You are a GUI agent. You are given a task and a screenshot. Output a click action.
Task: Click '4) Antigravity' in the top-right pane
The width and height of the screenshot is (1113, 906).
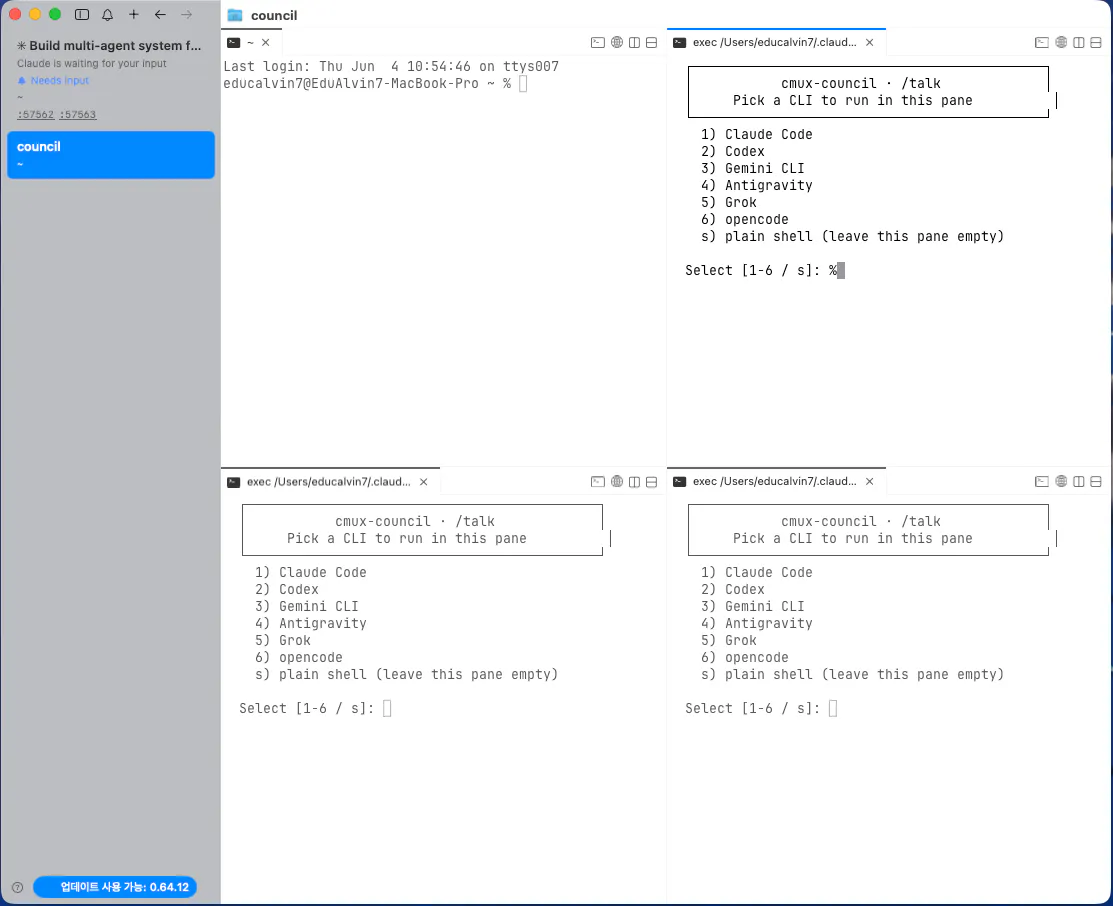tap(757, 185)
